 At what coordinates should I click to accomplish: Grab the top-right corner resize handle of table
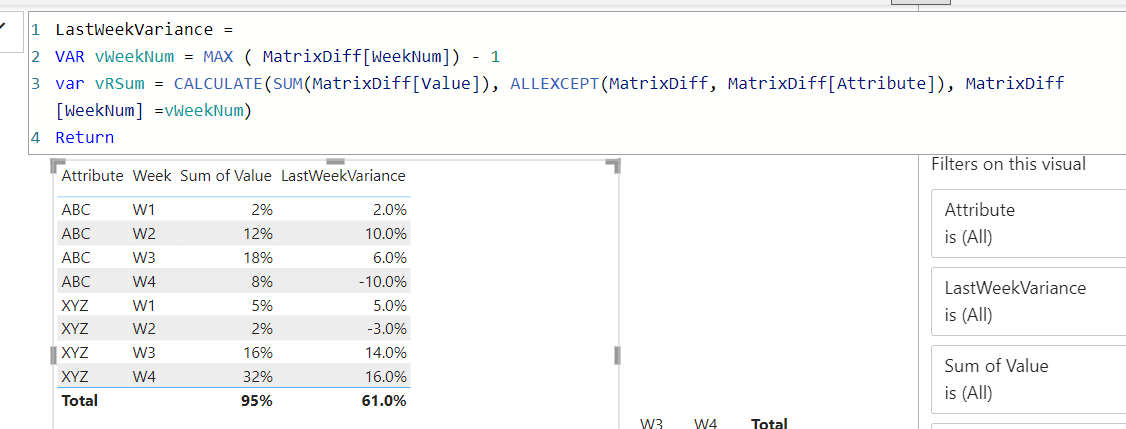614,166
